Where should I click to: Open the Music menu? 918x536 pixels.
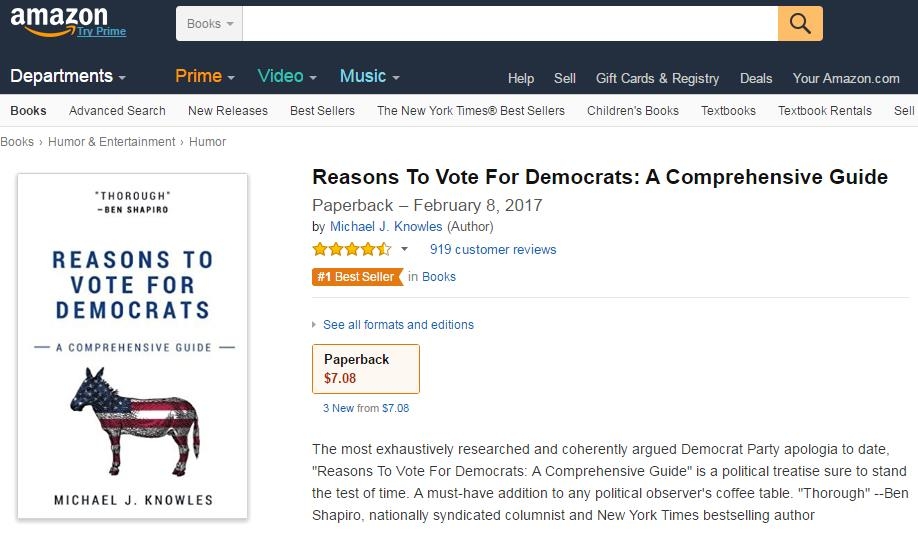369,77
